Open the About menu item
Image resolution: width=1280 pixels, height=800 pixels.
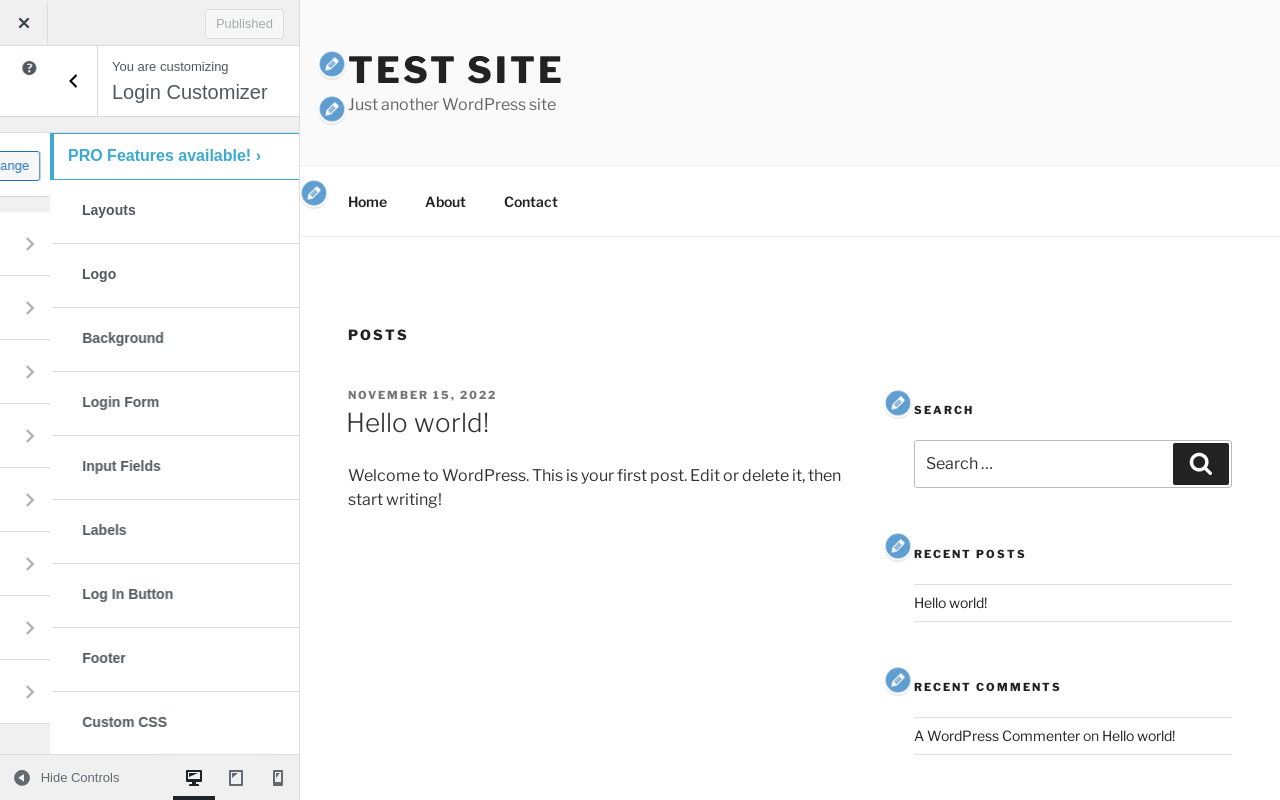tap(445, 202)
